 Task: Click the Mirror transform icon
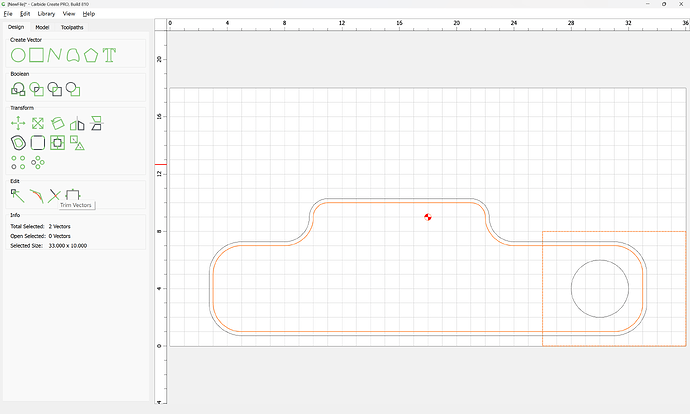pos(77,124)
